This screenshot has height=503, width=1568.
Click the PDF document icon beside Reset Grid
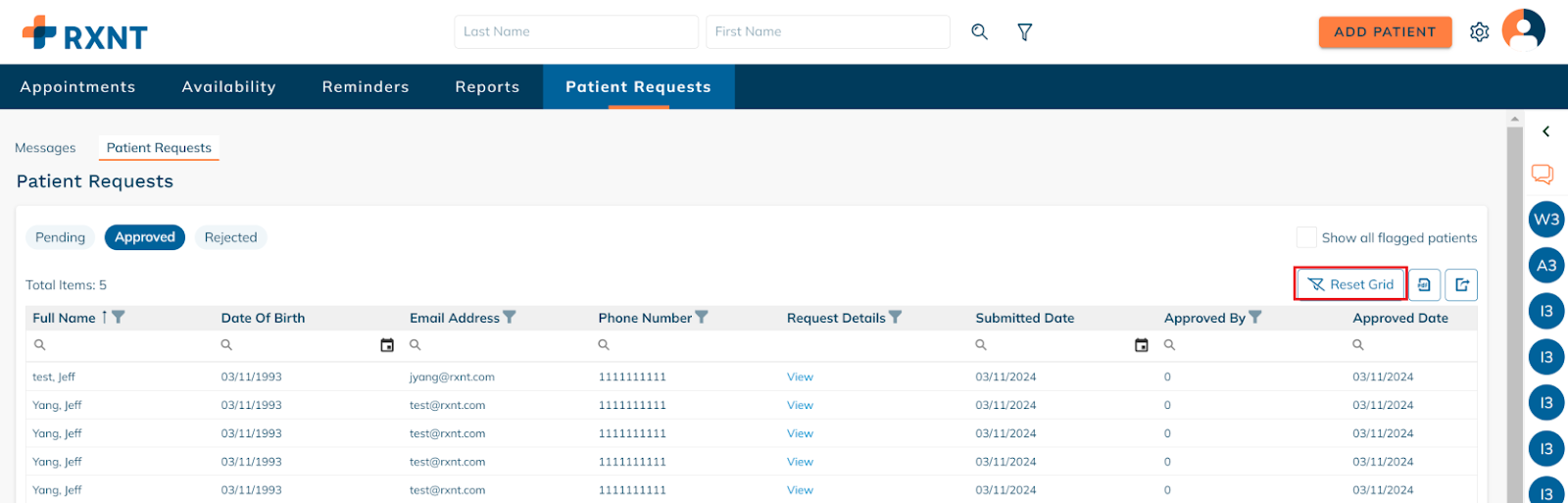[1424, 284]
